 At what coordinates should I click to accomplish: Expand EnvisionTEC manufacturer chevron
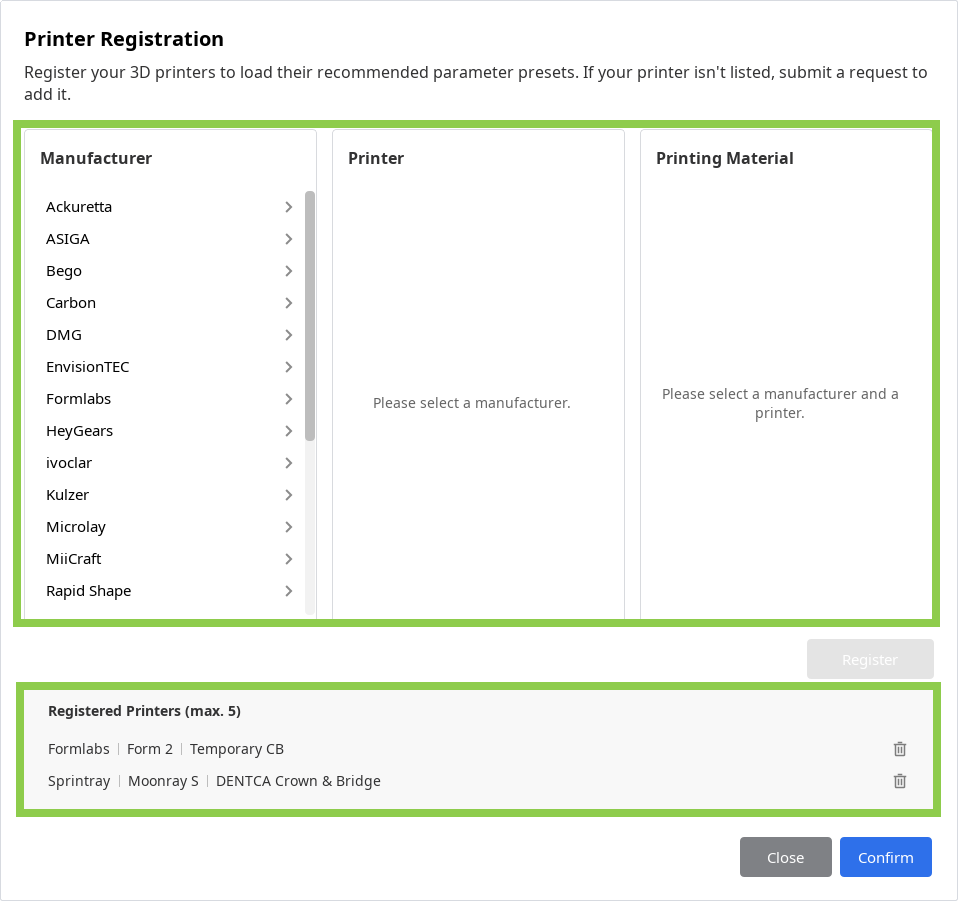(288, 367)
